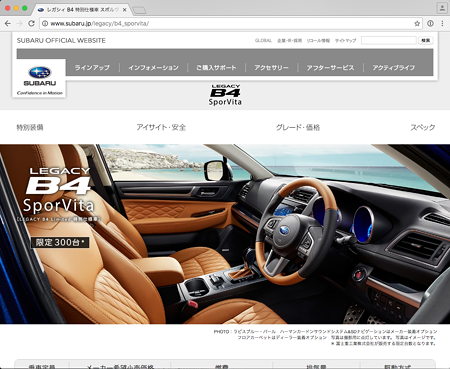
Task: Open the リコール情報 link
Action: point(318,41)
